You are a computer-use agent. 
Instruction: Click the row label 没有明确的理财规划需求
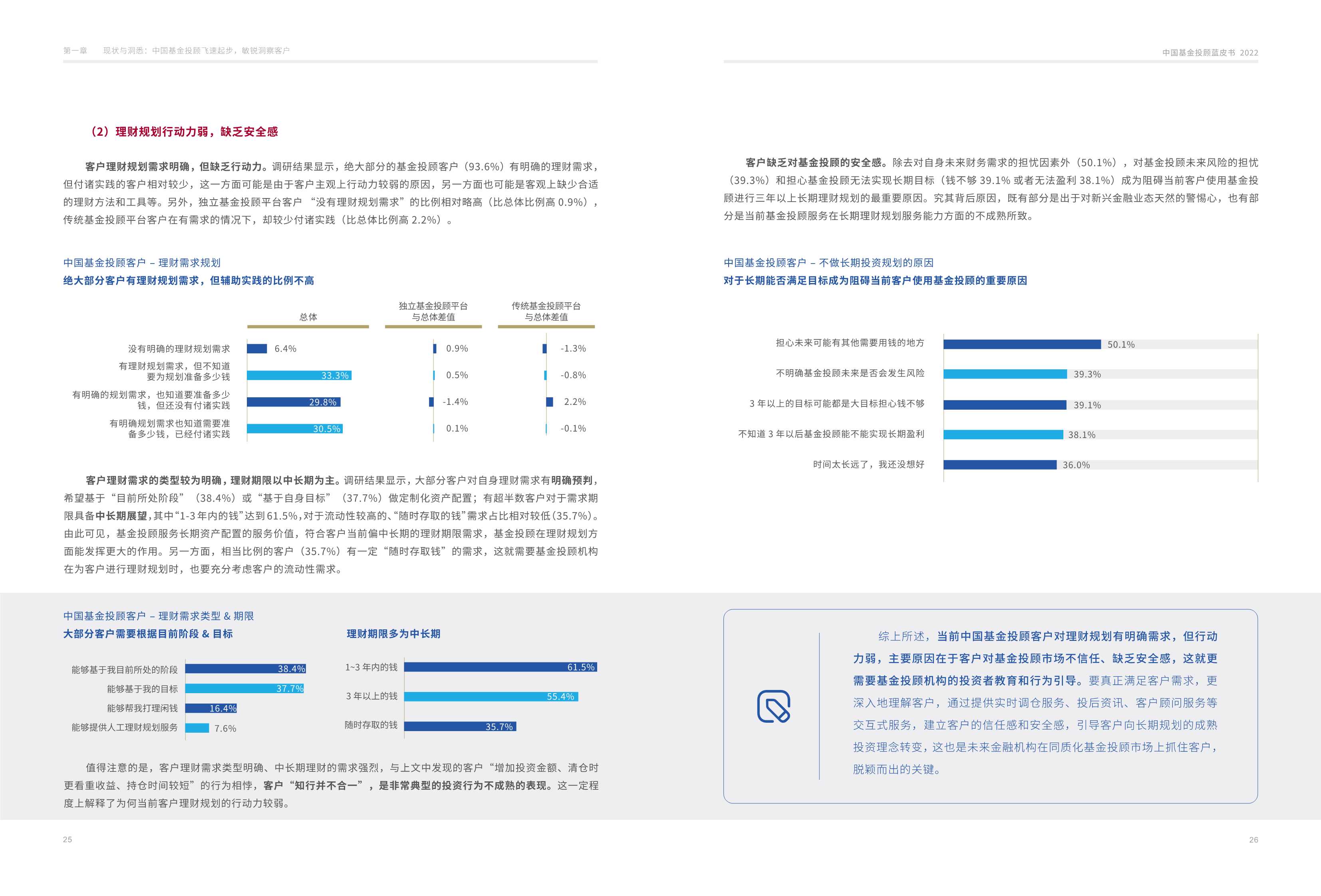(x=179, y=349)
